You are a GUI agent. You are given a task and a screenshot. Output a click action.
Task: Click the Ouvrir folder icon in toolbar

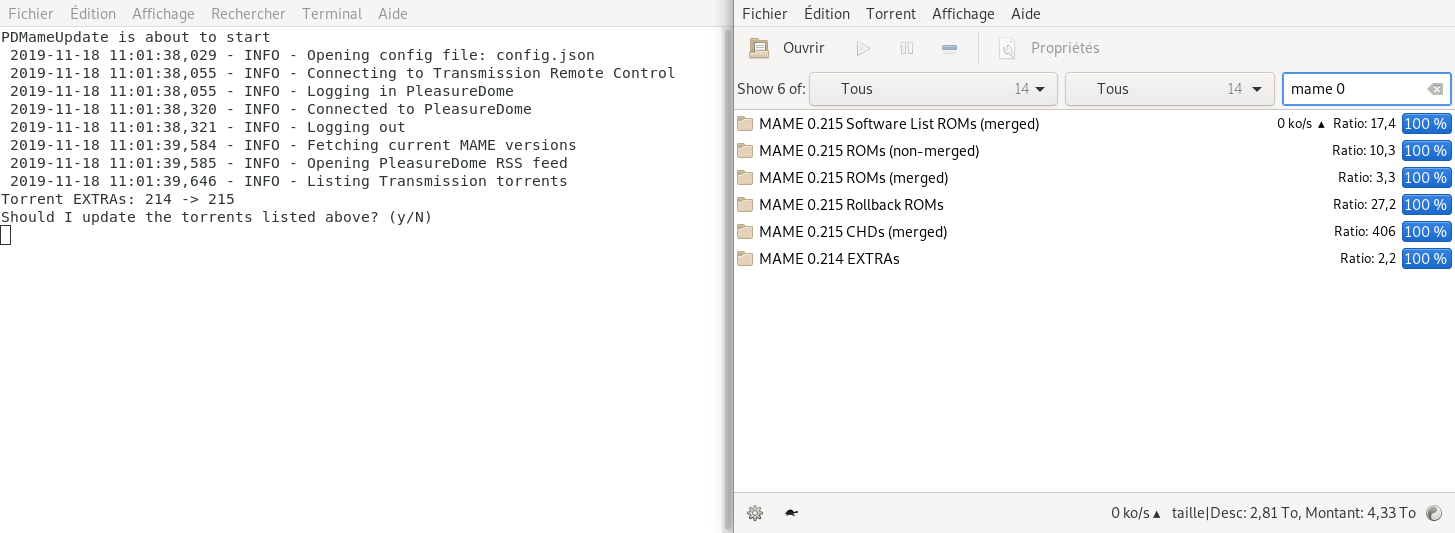click(759, 48)
